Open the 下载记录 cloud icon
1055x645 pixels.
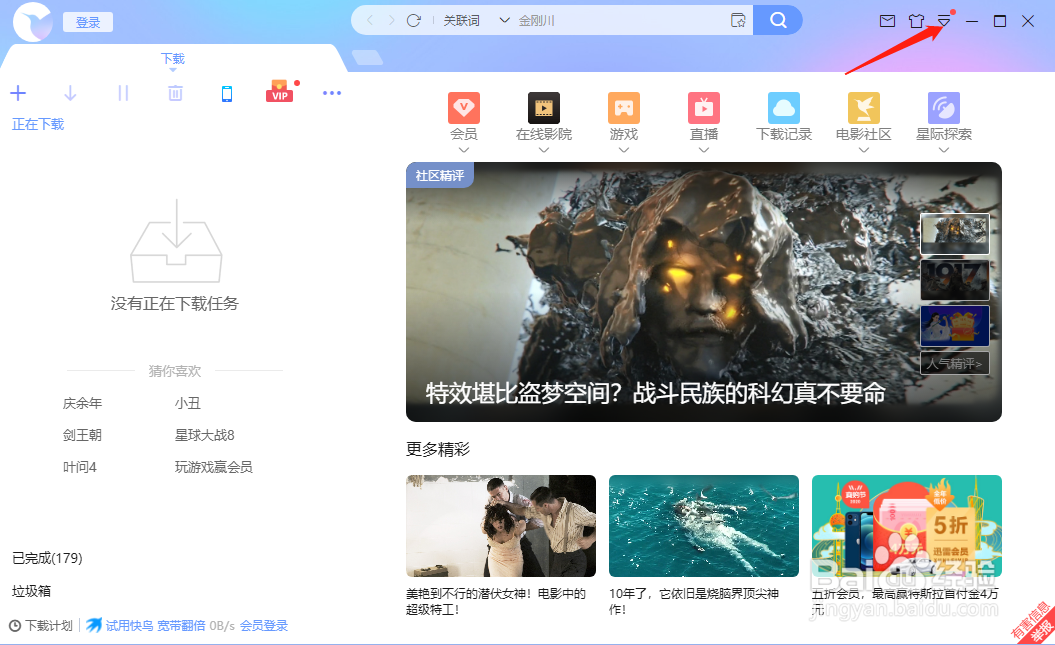pyautogui.click(x=784, y=108)
